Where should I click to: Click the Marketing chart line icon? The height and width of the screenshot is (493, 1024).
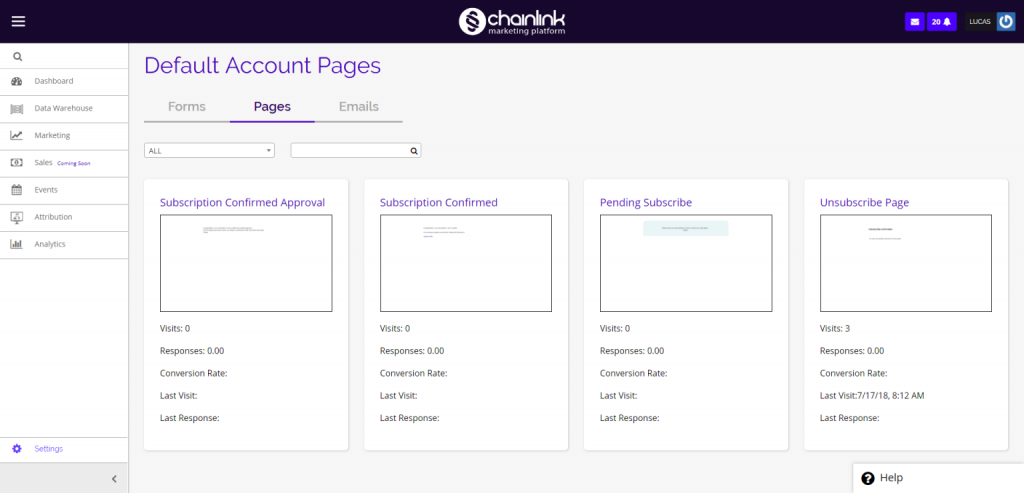click(x=17, y=136)
